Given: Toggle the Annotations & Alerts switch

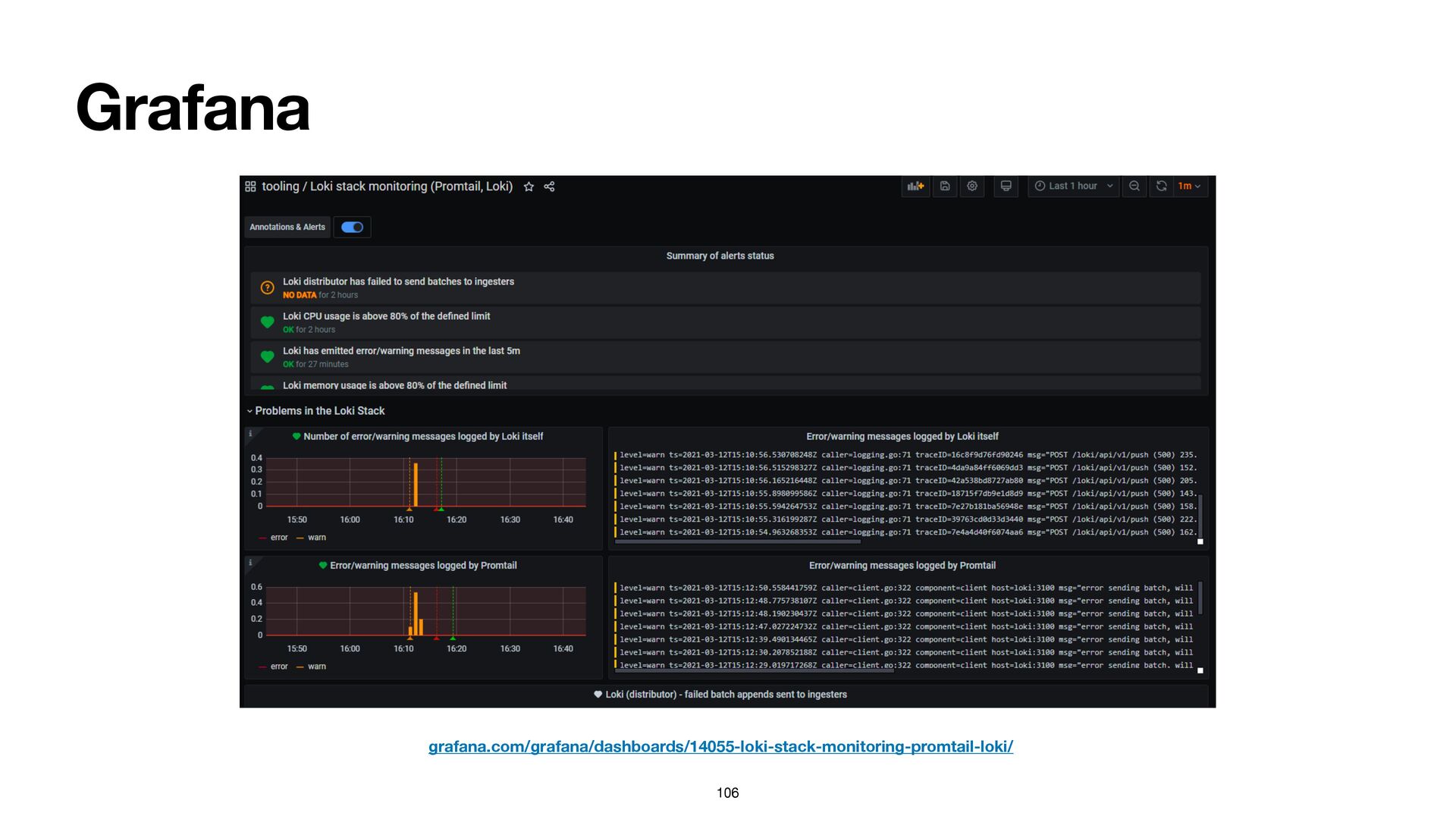Looking at the screenshot, I should click(x=352, y=227).
